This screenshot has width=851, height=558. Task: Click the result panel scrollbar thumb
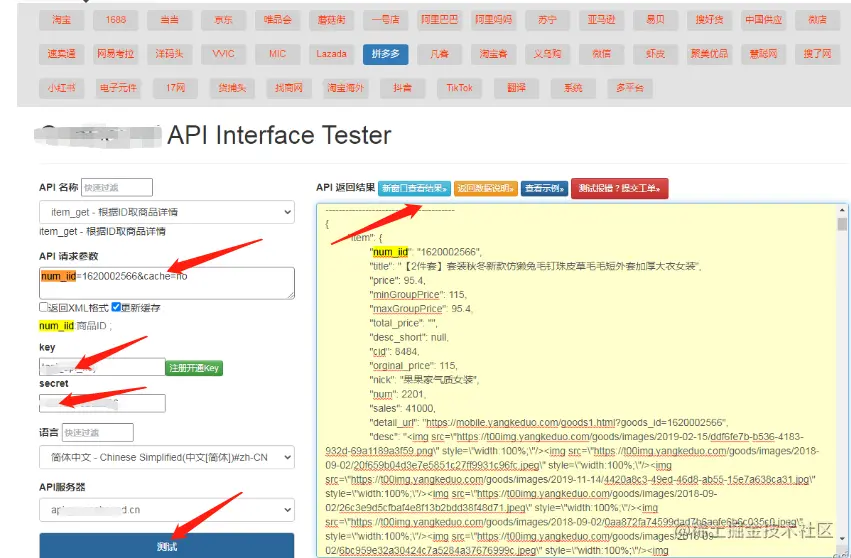coord(842,224)
